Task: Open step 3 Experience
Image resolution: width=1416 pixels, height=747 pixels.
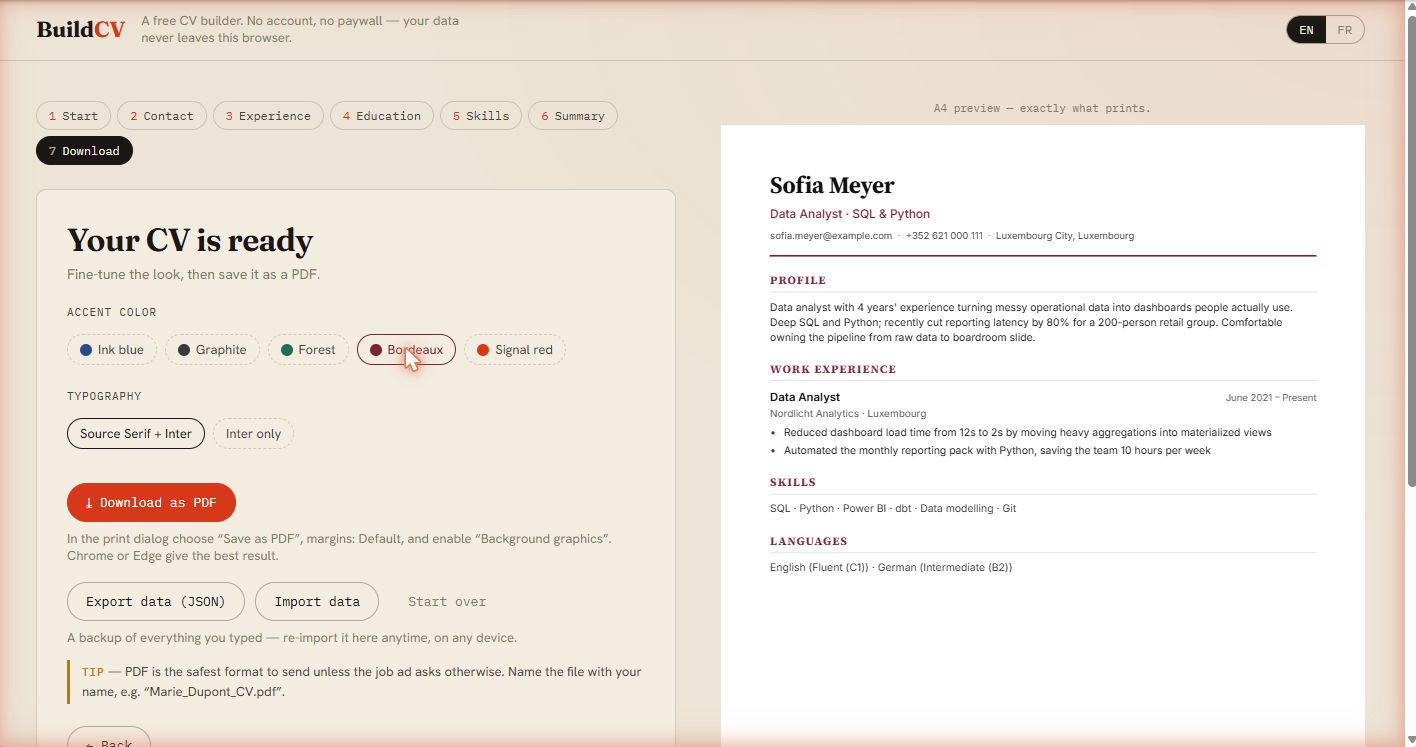Action: coord(268,116)
